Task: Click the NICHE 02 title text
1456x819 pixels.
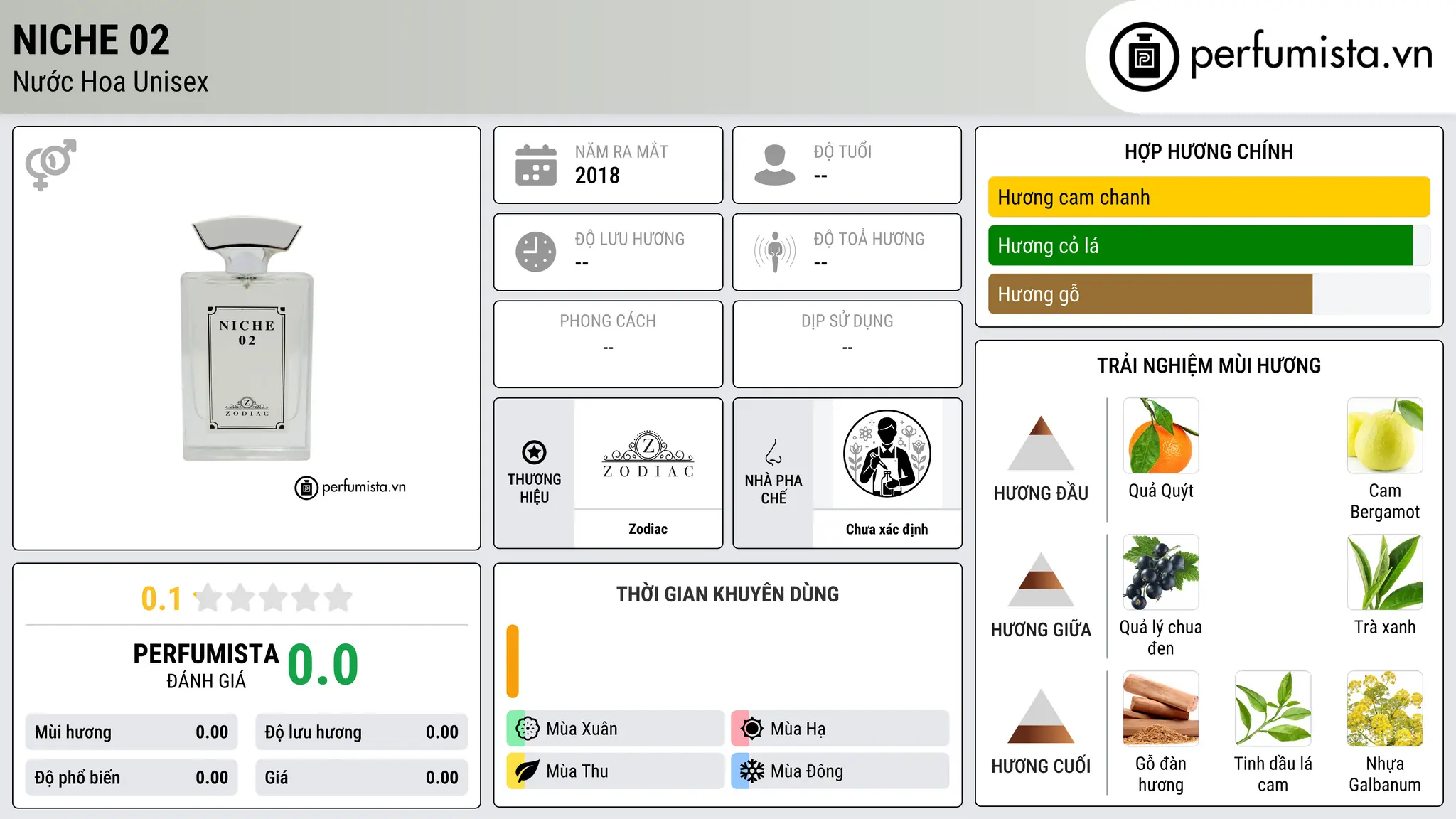Action: click(x=91, y=40)
